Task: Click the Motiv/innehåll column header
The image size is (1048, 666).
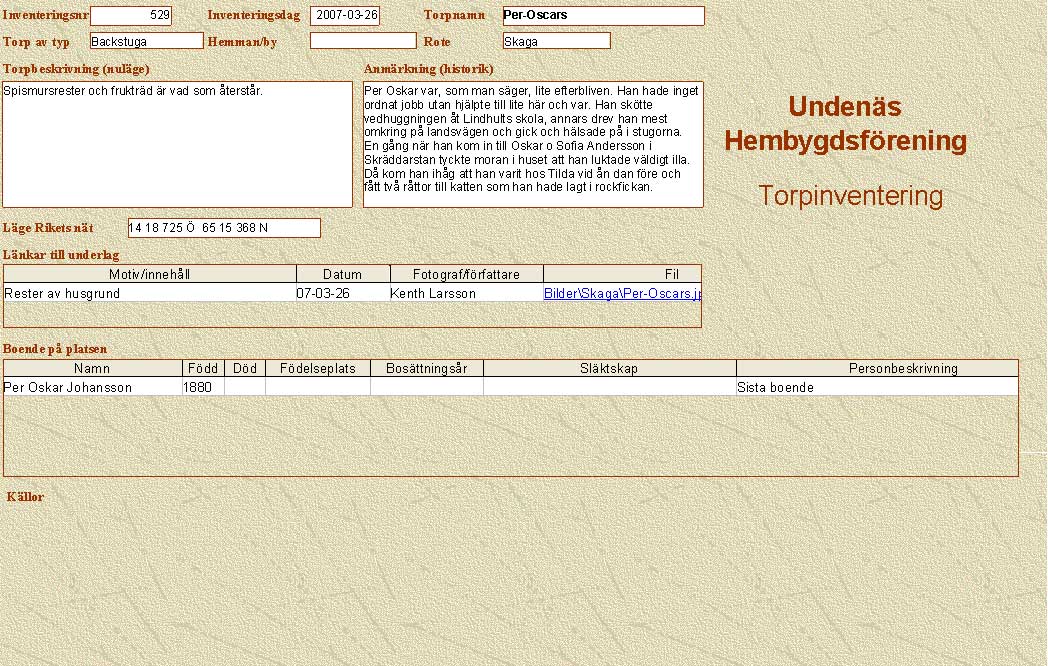Action: 150,274
